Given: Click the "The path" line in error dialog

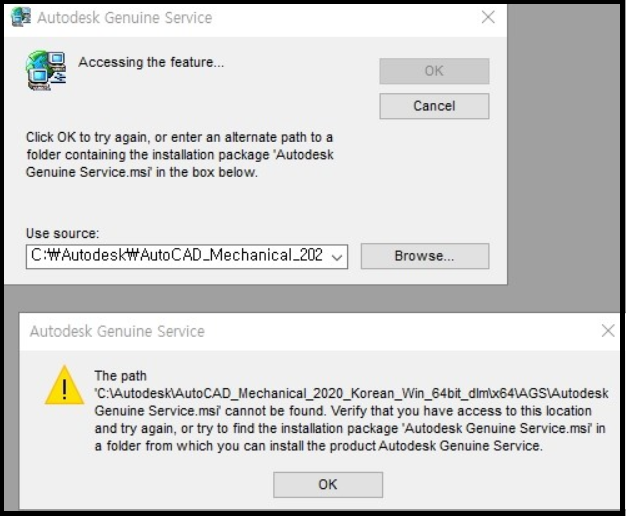Looking at the screenshot, I should [120, 376].
